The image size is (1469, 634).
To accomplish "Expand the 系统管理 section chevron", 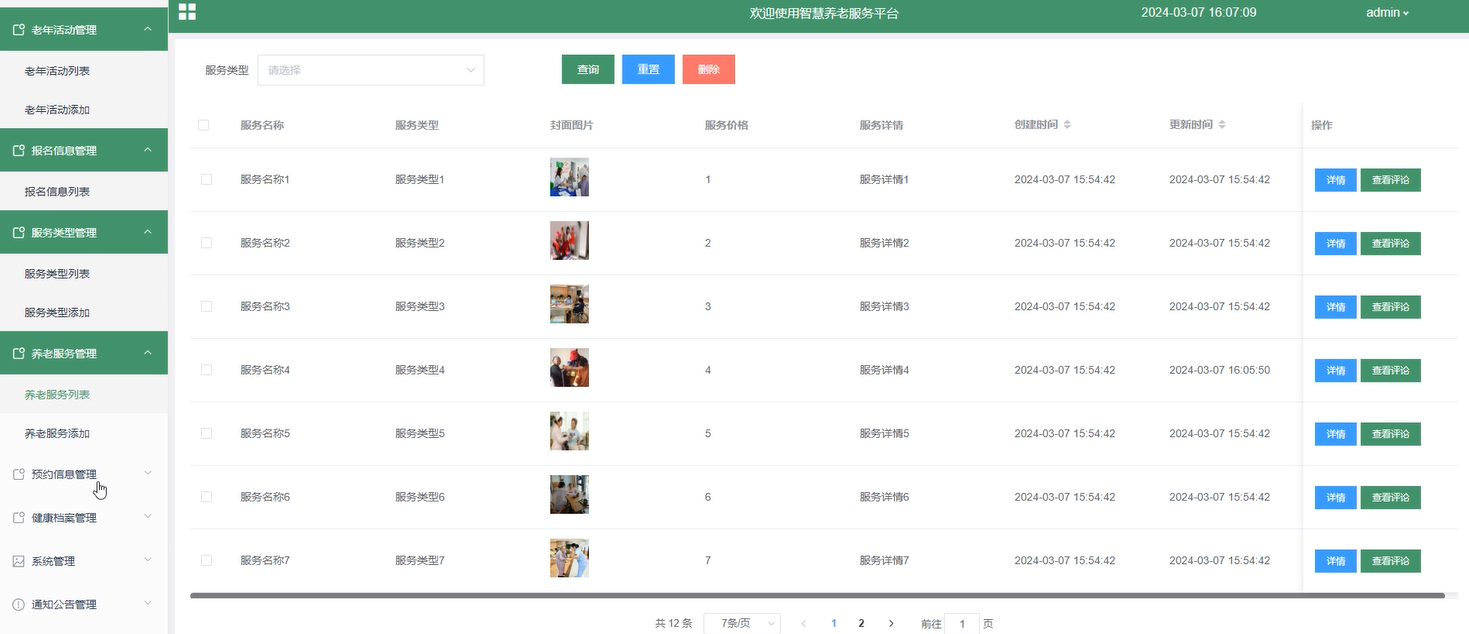I will pyautogui.click(x=148, y=561).
